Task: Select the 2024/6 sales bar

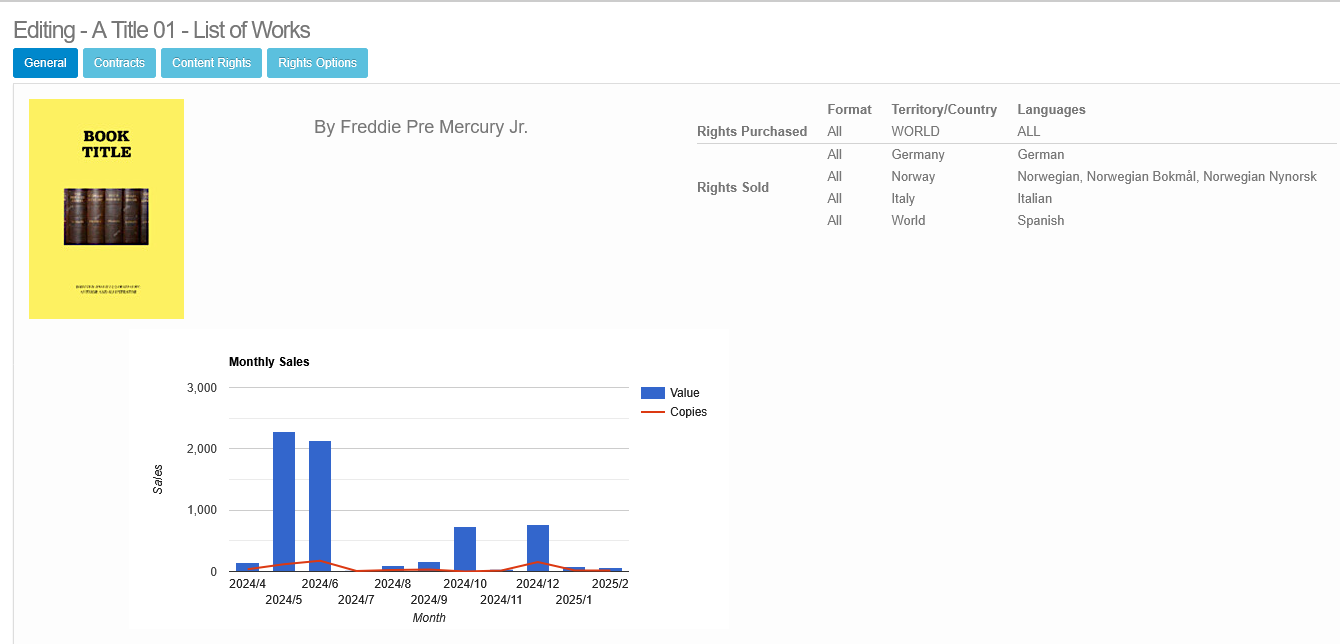Action: pos(320,505)
